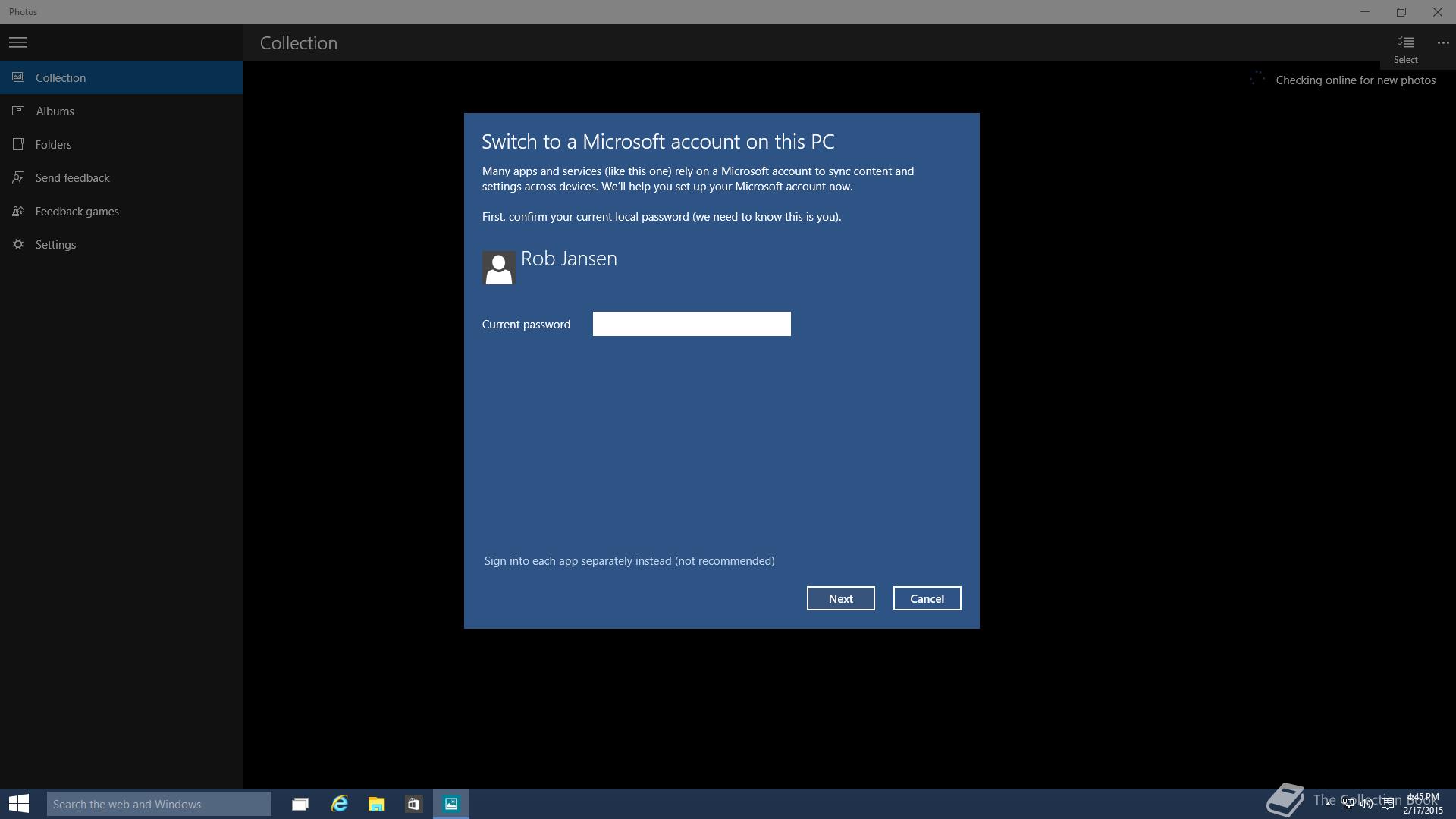Go to Folders in the sidebar
1456x819 pixels.
(121, 144)
